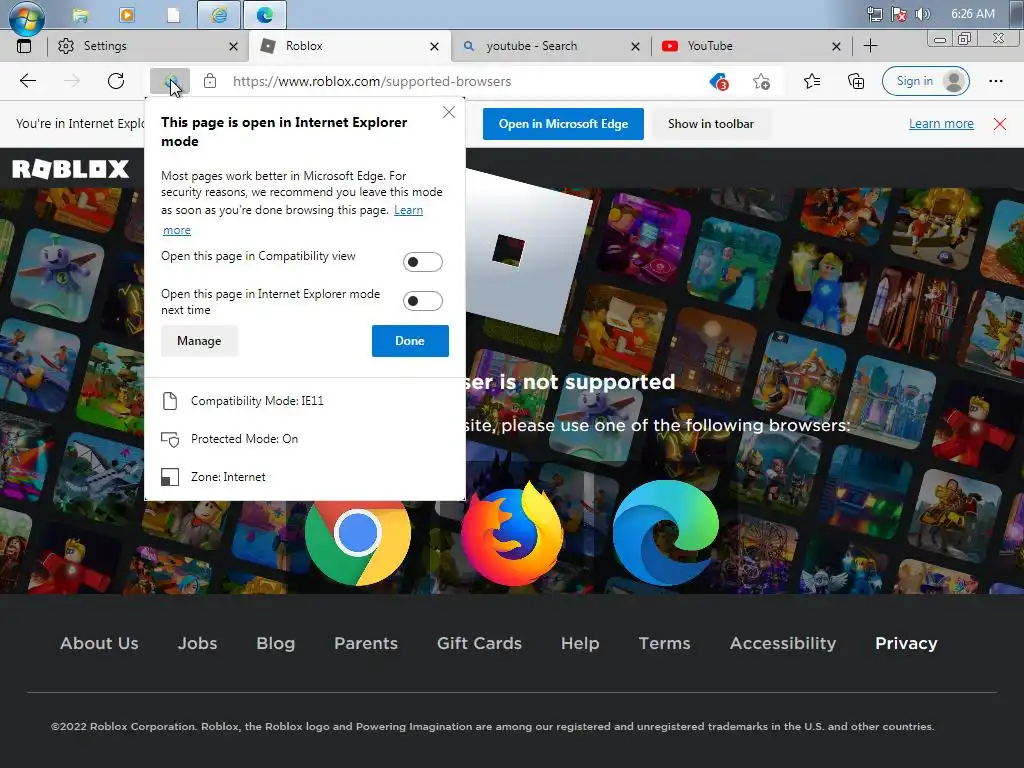Close the Roblox tab

coord(434,46)
